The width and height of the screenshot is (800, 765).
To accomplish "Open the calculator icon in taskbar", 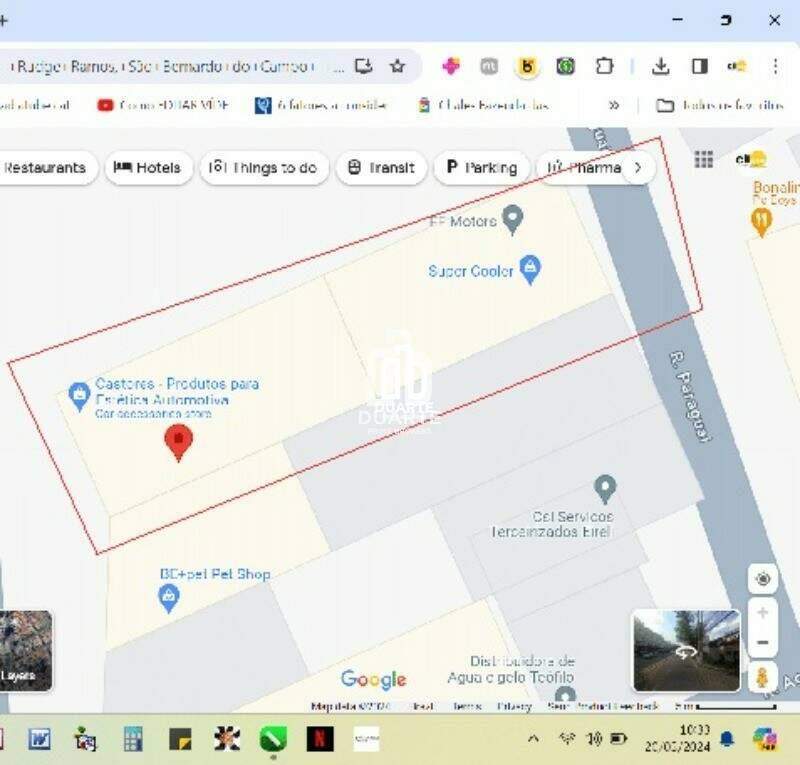I will [133, 739].
